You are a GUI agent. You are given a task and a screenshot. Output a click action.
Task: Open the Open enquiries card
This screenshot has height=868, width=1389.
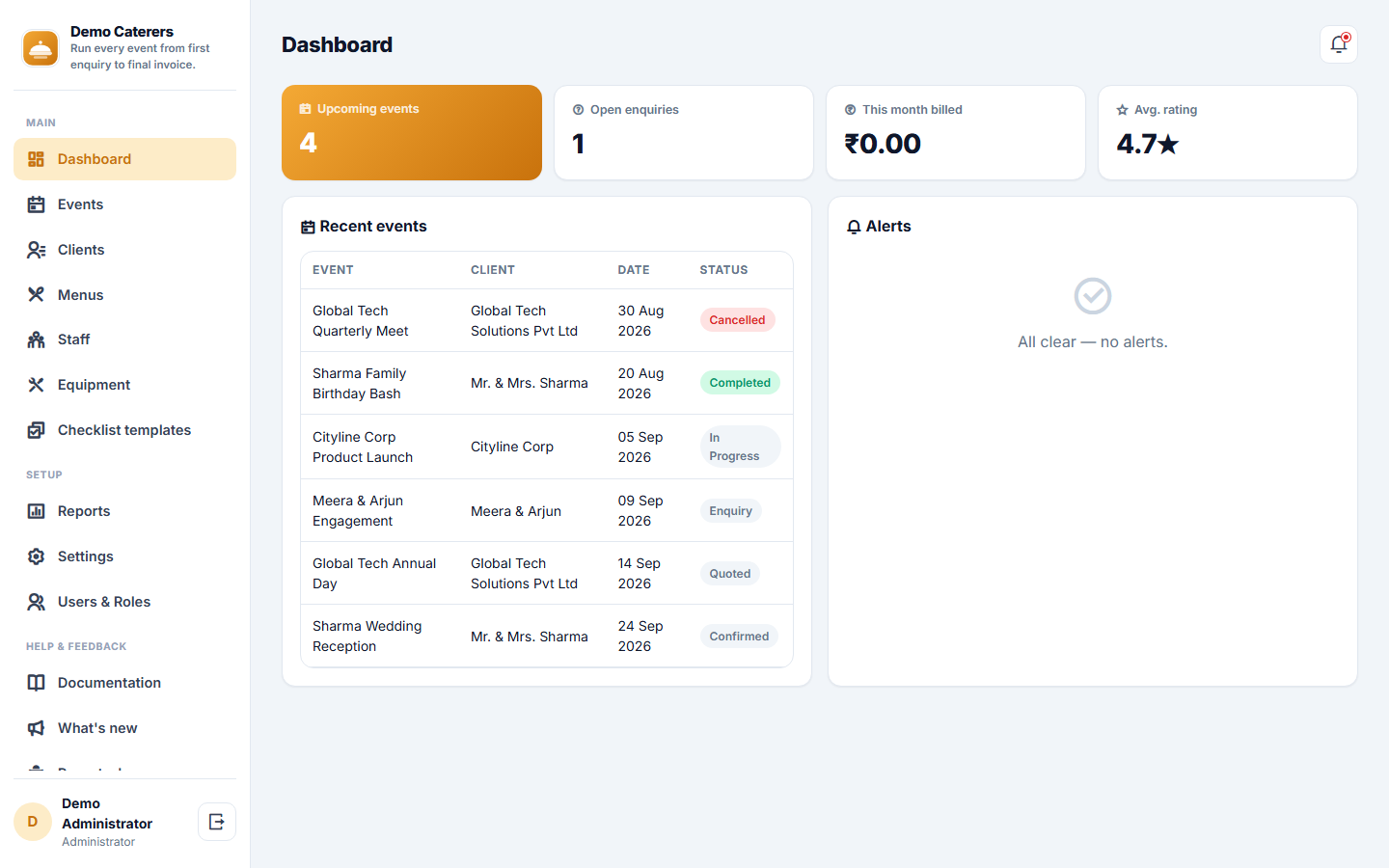click(x=684, y=132)
